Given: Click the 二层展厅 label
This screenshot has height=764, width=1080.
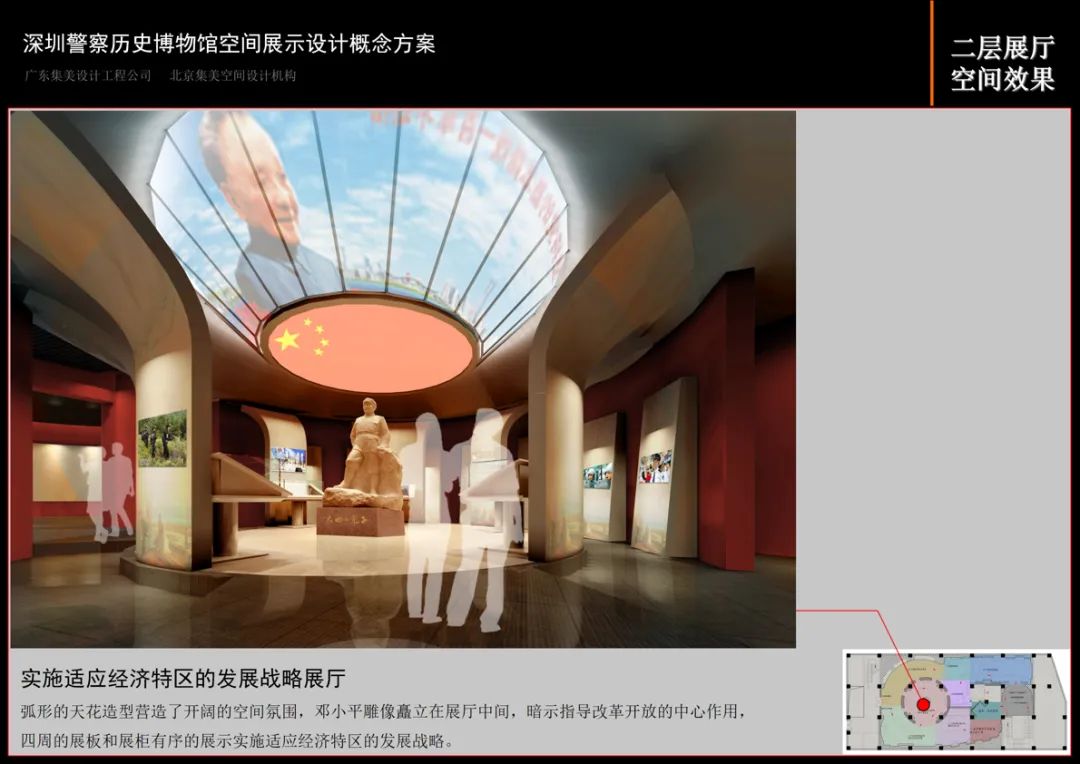Looking at the screenshot, I should [x=1003, y=48].
